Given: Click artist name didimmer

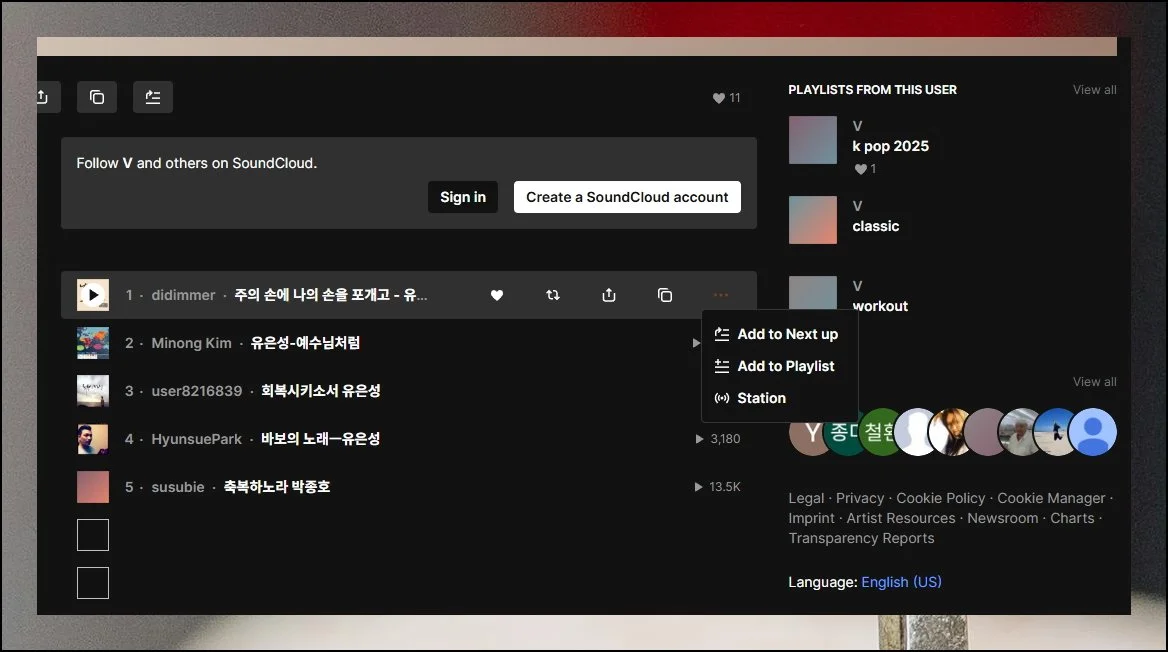Looking at the screenshot, I should [x=183, y=295].
